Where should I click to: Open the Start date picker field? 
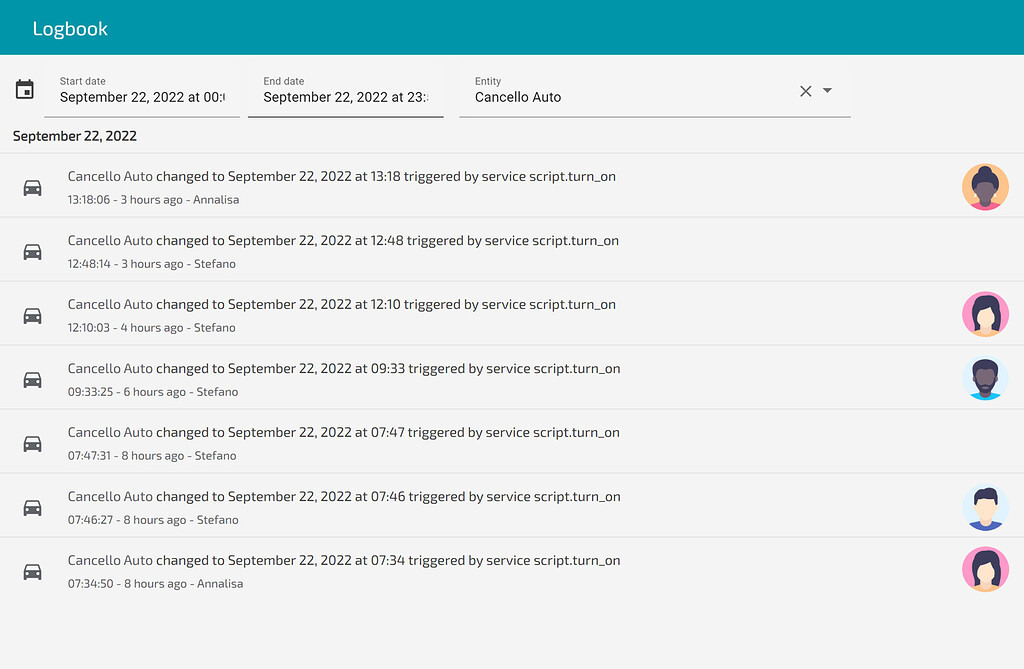click(x=140, y=97)
